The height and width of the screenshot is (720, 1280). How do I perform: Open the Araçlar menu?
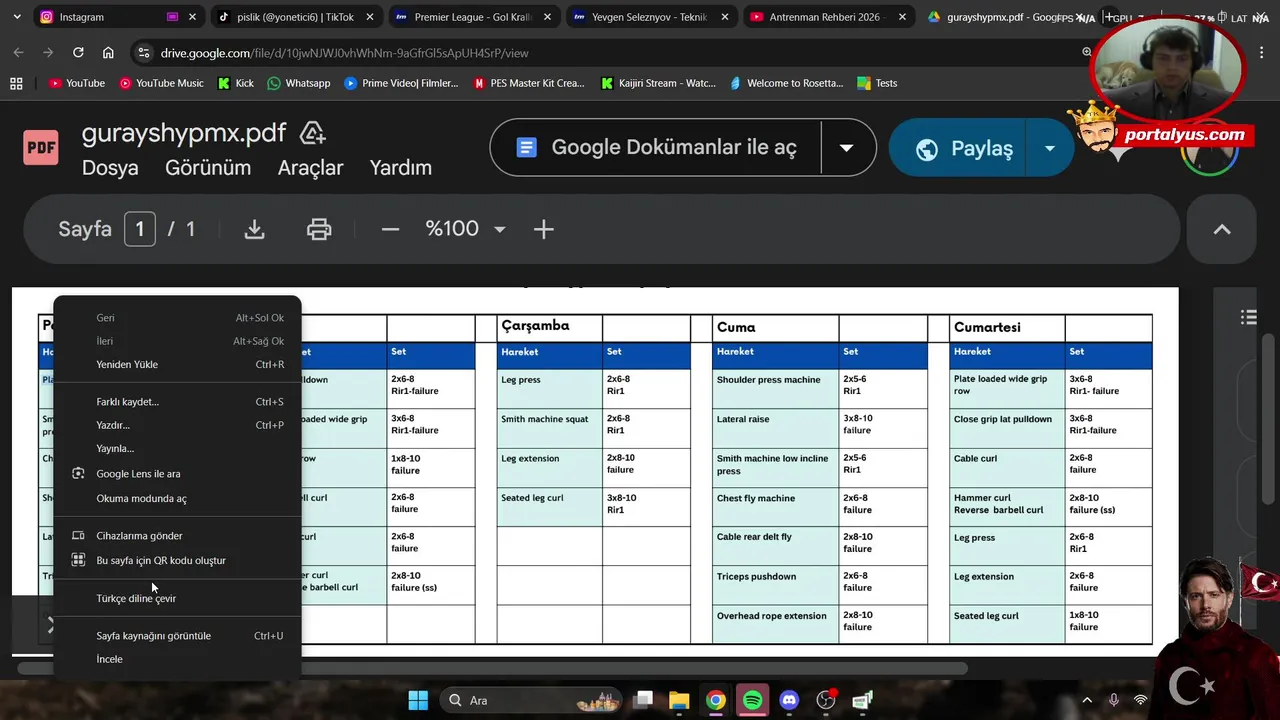(310, 168)
